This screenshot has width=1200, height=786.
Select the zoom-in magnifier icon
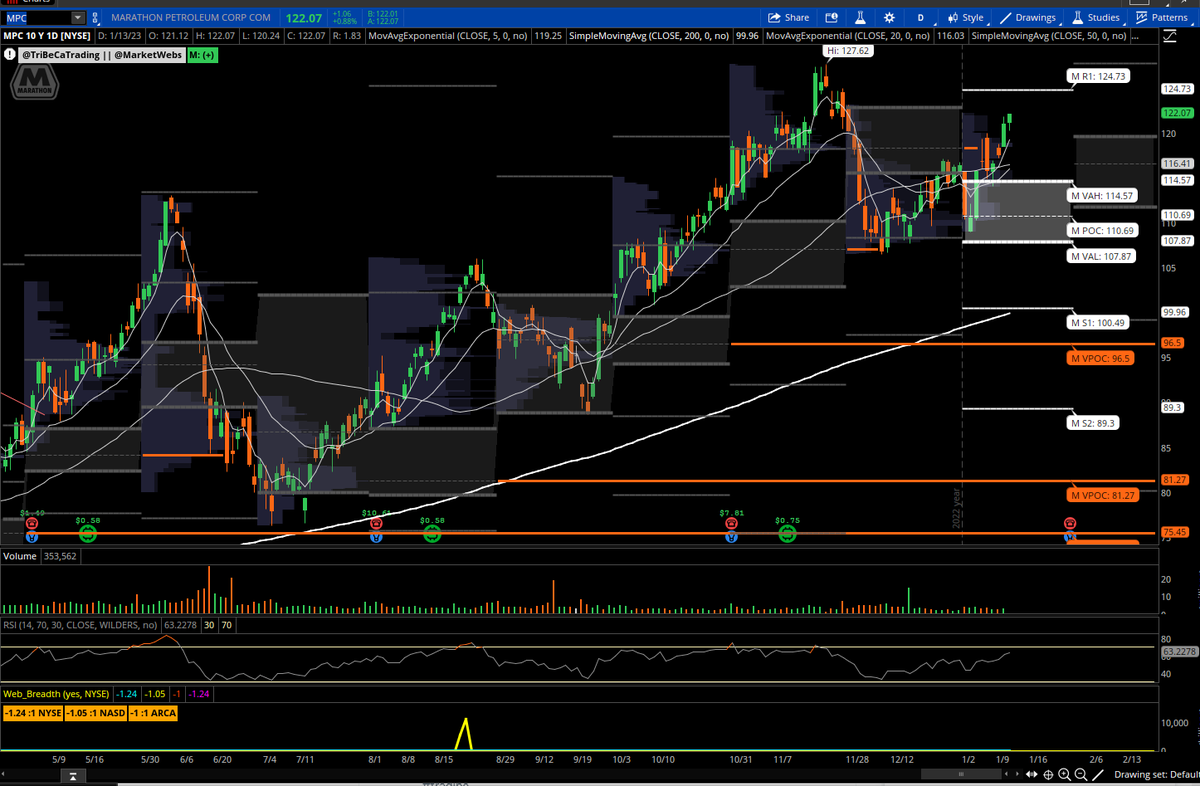point(1063,774)
